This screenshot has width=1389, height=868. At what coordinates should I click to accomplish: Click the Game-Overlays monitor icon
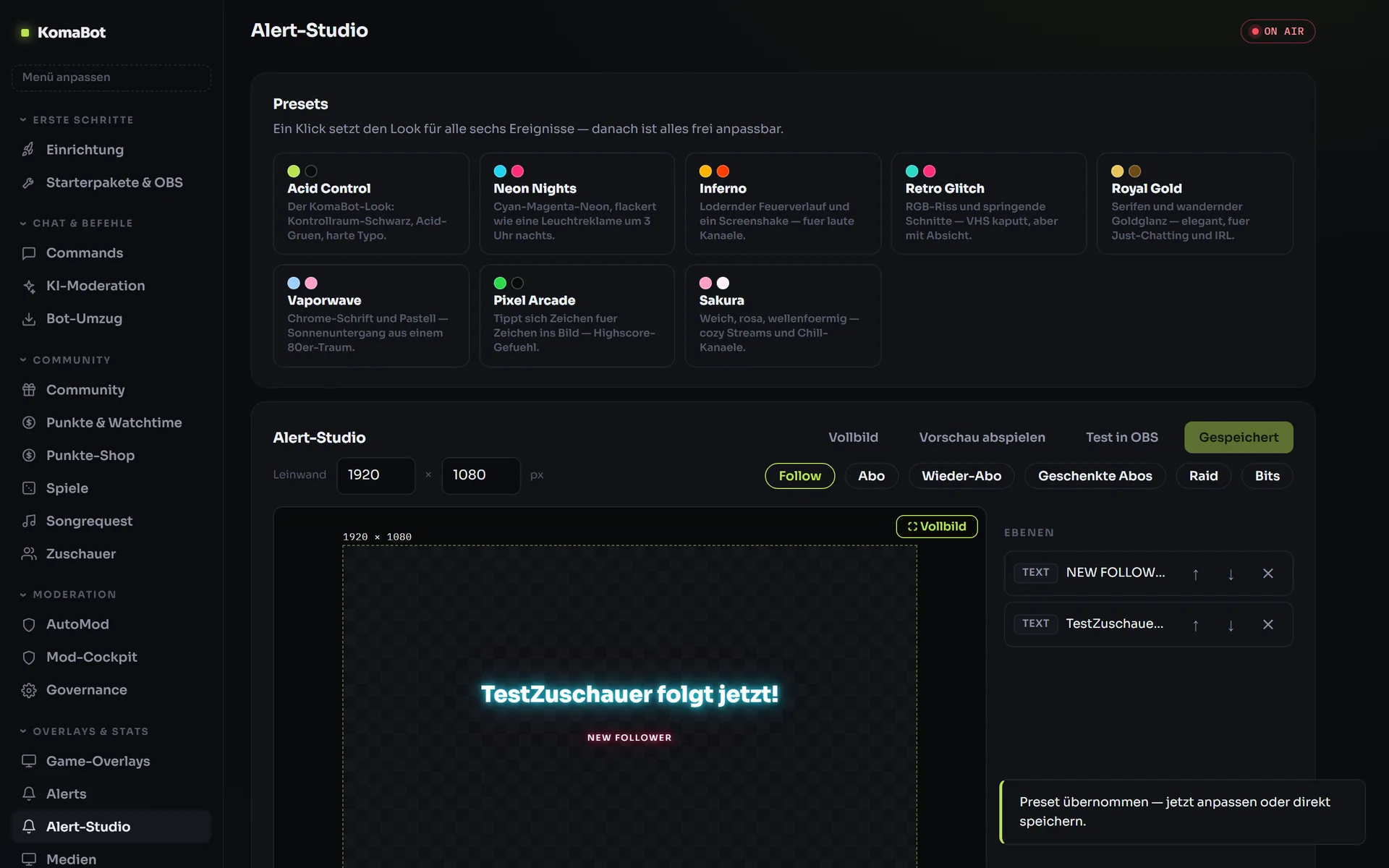tap(29, 761)
